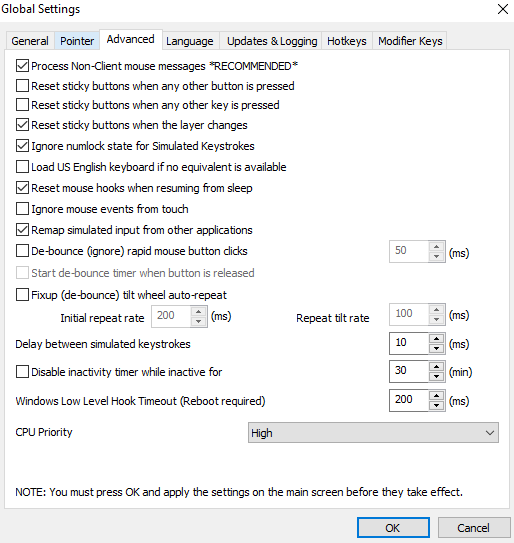514x543 pixels.
Task: Focus the hook timeout value field
Action: (x=409, y=400)
